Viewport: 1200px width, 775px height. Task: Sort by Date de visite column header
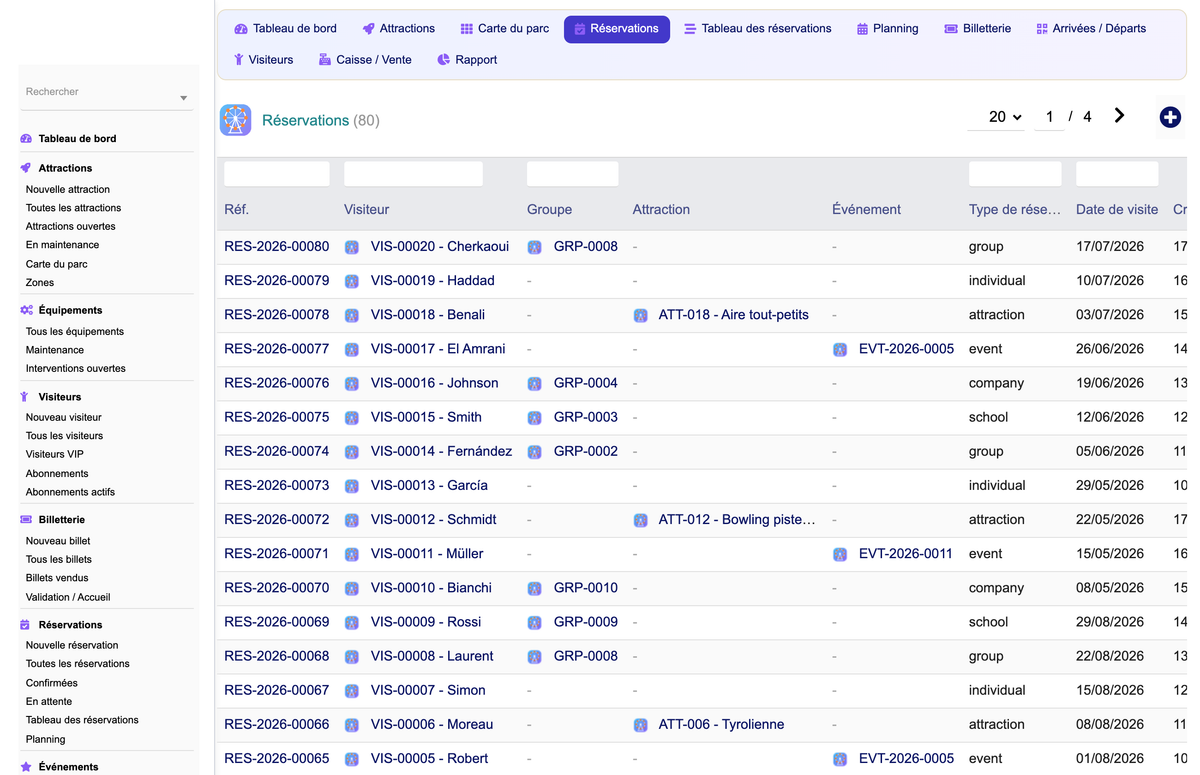pos(1117,210)
